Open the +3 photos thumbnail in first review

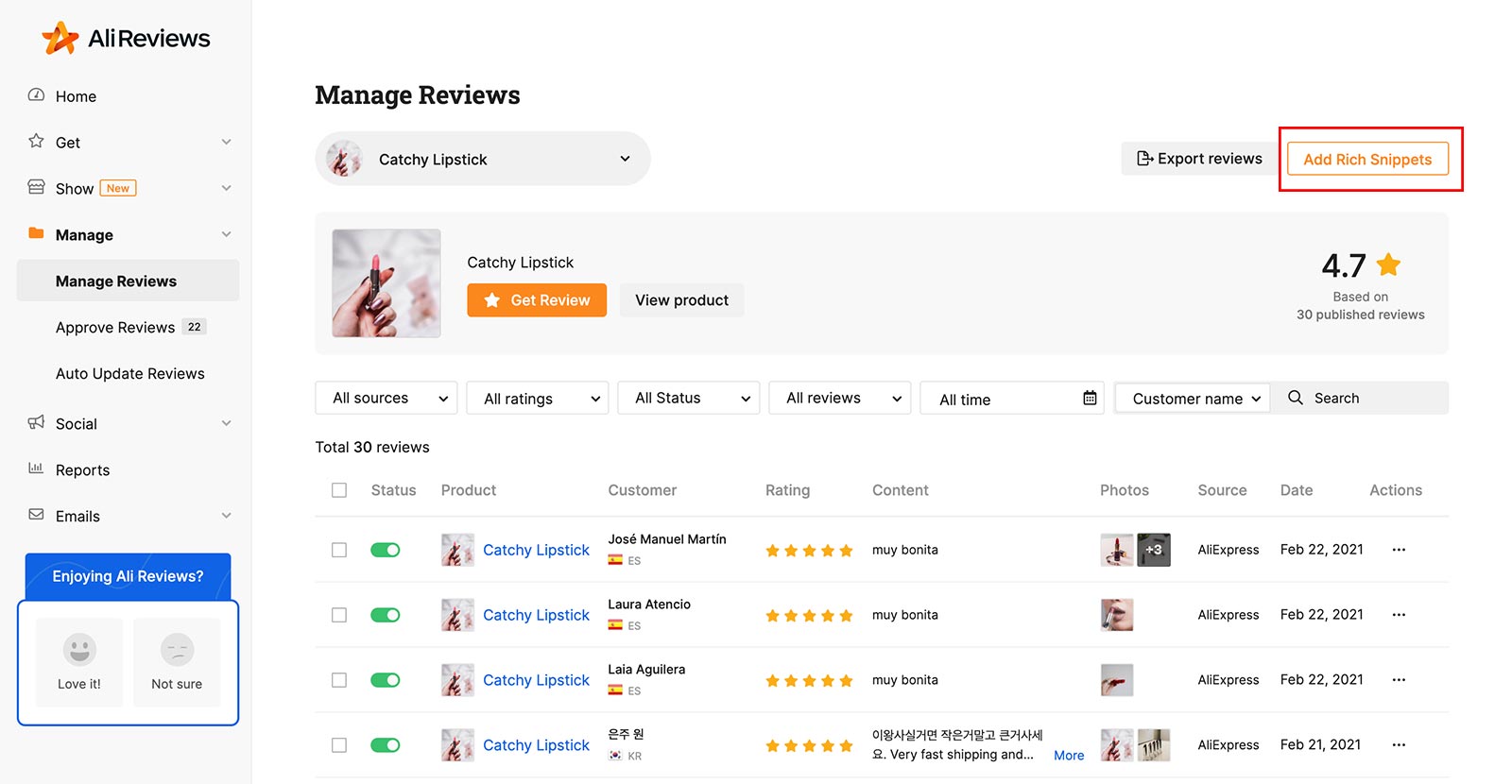click(x=1154, y=550)
